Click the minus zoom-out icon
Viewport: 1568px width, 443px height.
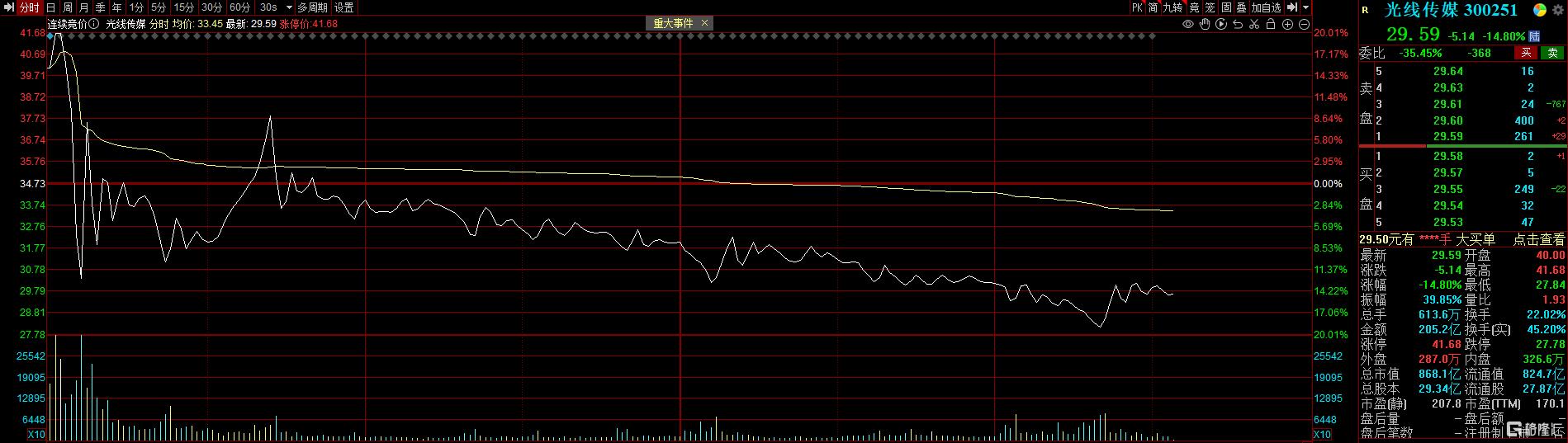point(1304,24)
